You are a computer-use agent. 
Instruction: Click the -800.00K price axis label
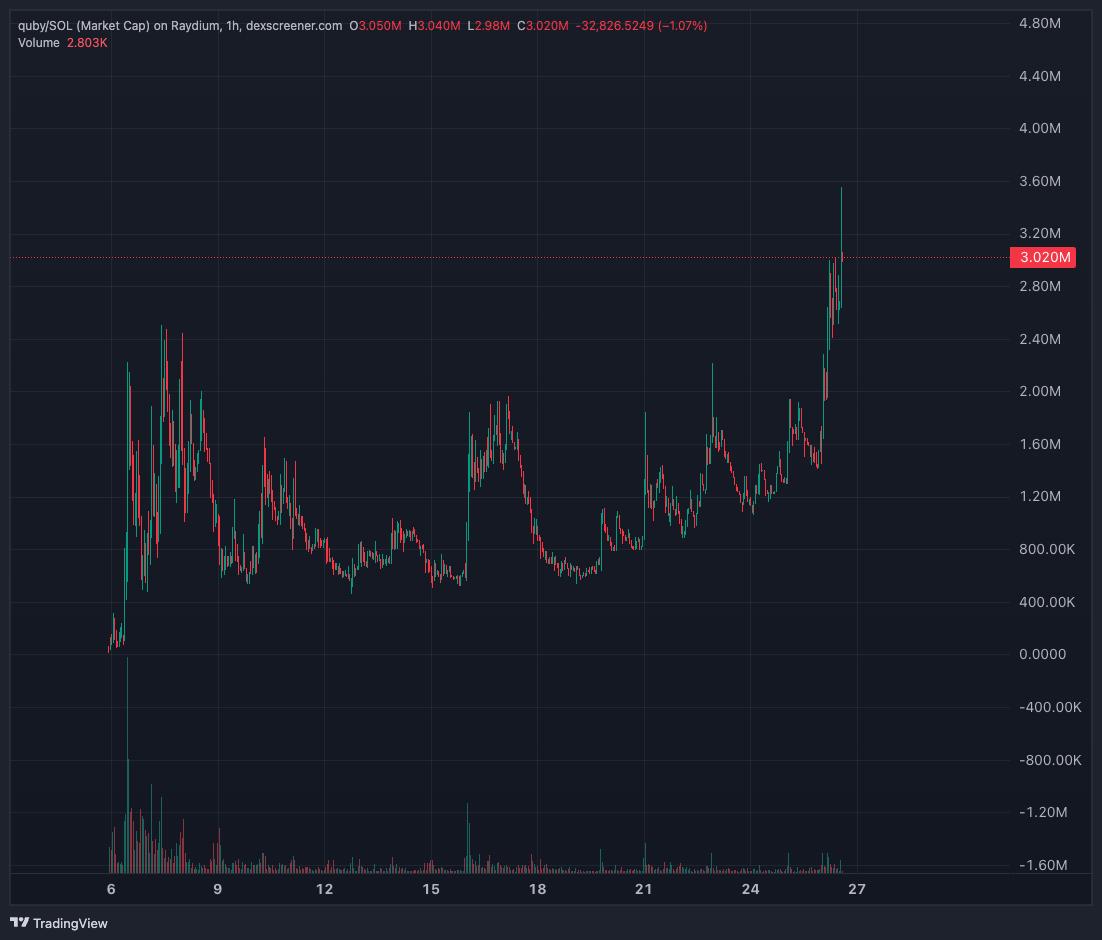[1050, 760]
